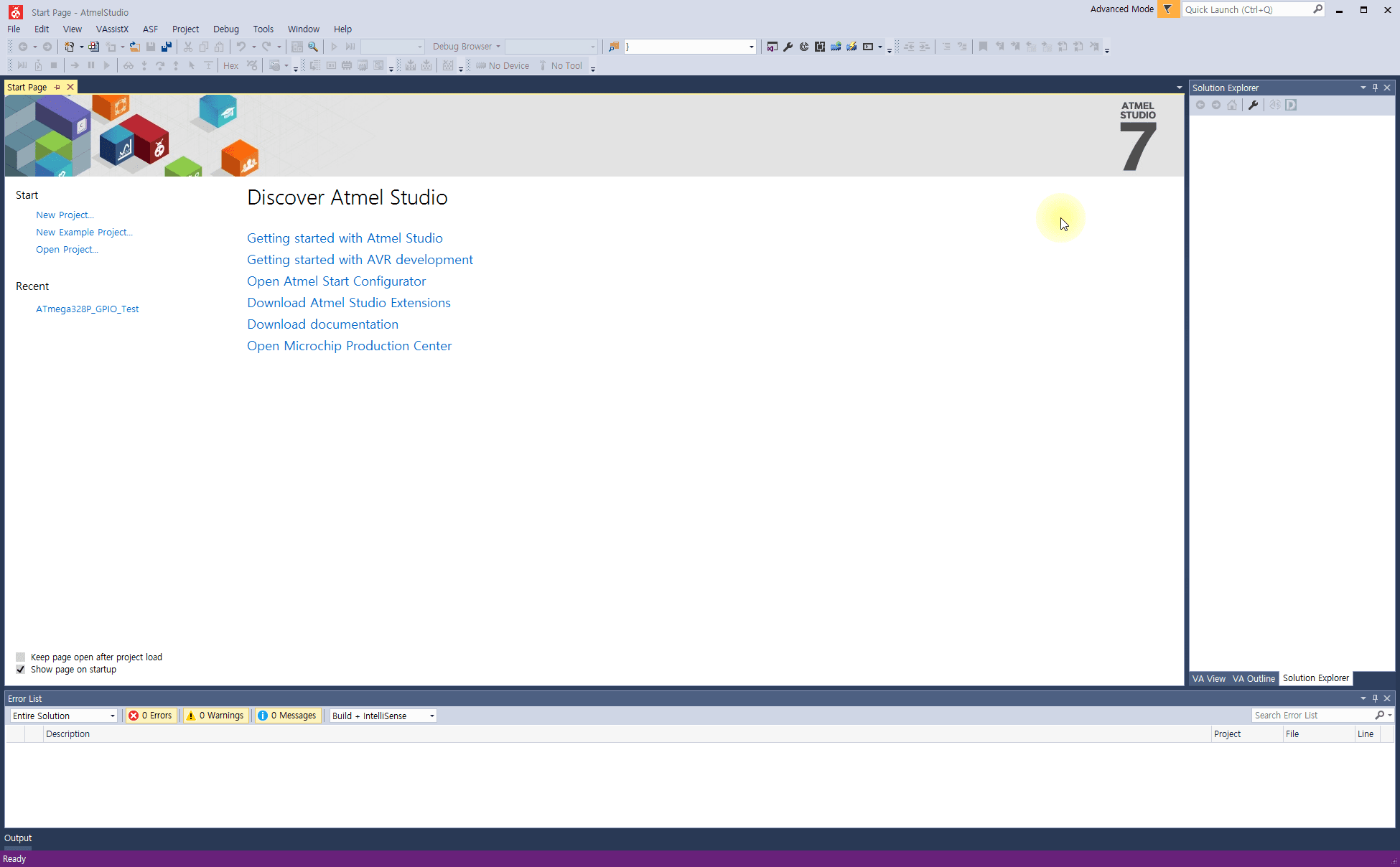Open the Debug Browser dropdown
The image size is (1400, 867).
tap(466, 47)
